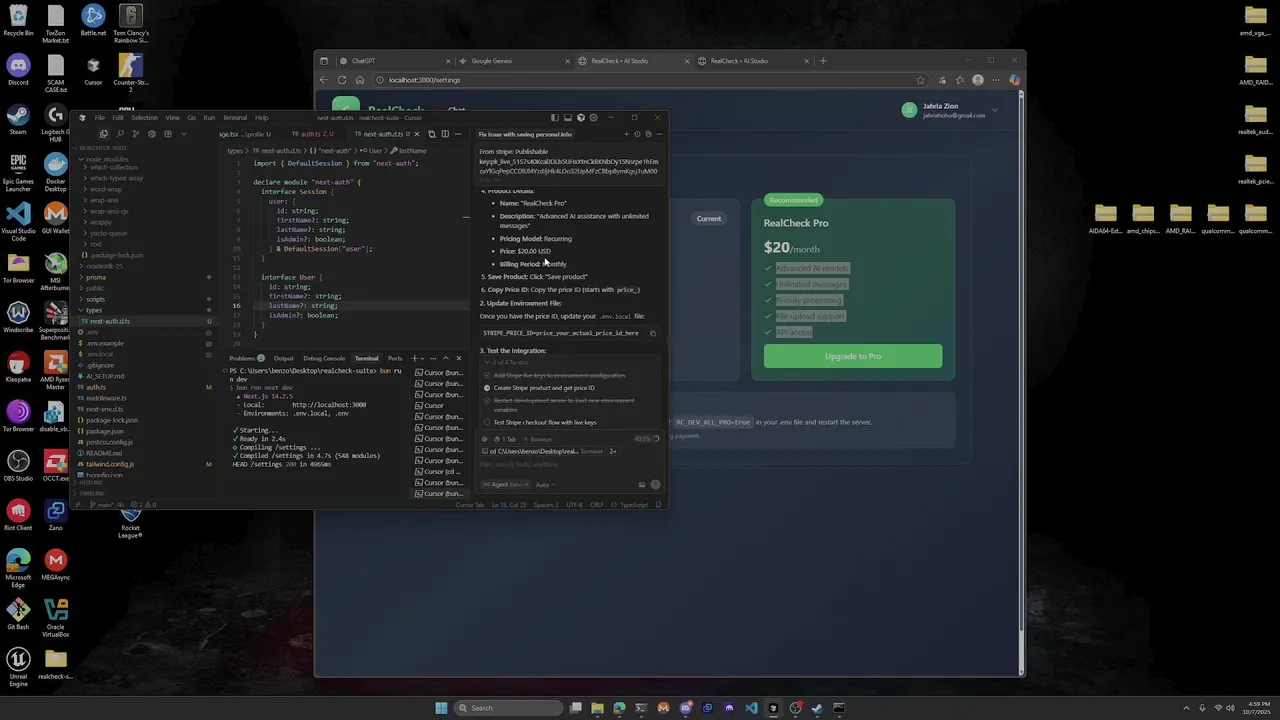Maximize the terminal panel with chevron up

(446, 358)
